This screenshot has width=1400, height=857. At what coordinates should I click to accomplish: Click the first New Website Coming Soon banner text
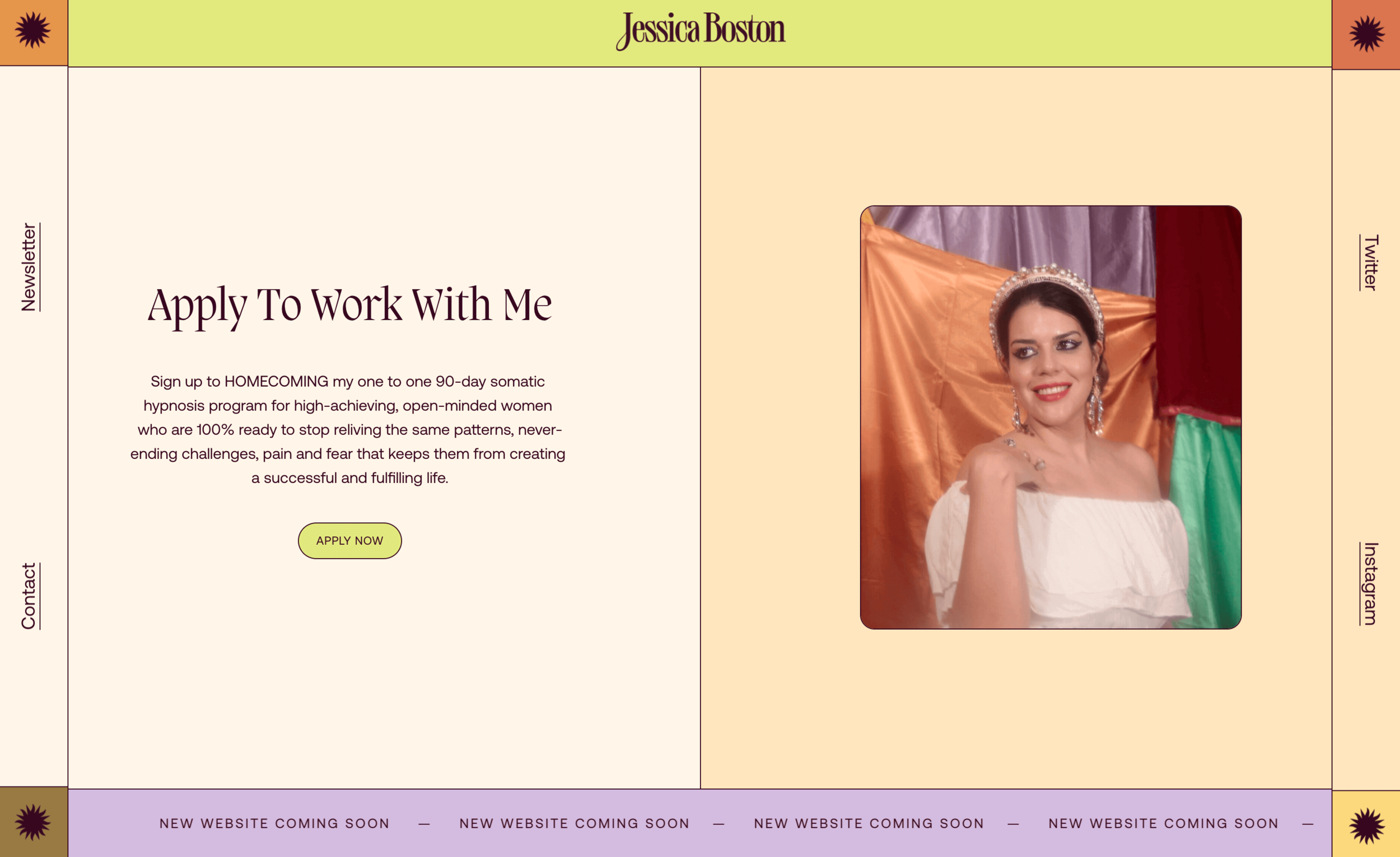click(x=274, y=823)
